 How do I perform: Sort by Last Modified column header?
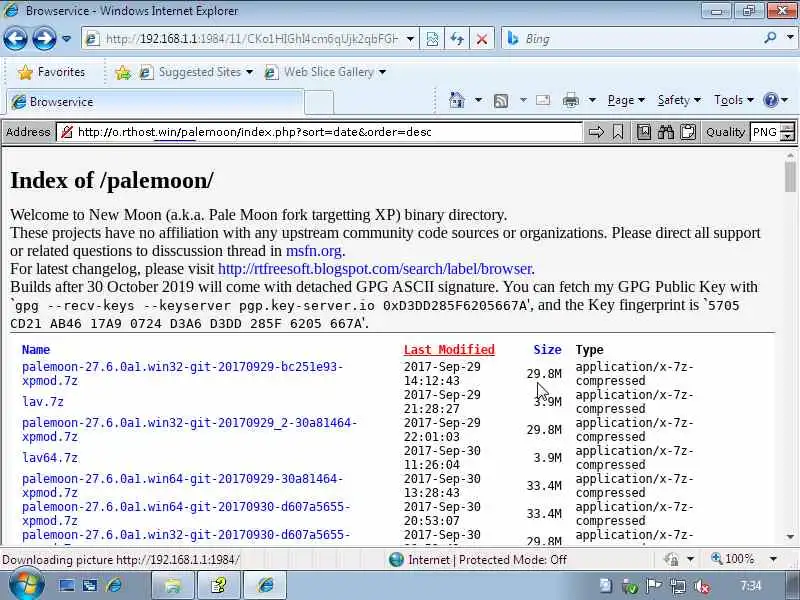449,350
